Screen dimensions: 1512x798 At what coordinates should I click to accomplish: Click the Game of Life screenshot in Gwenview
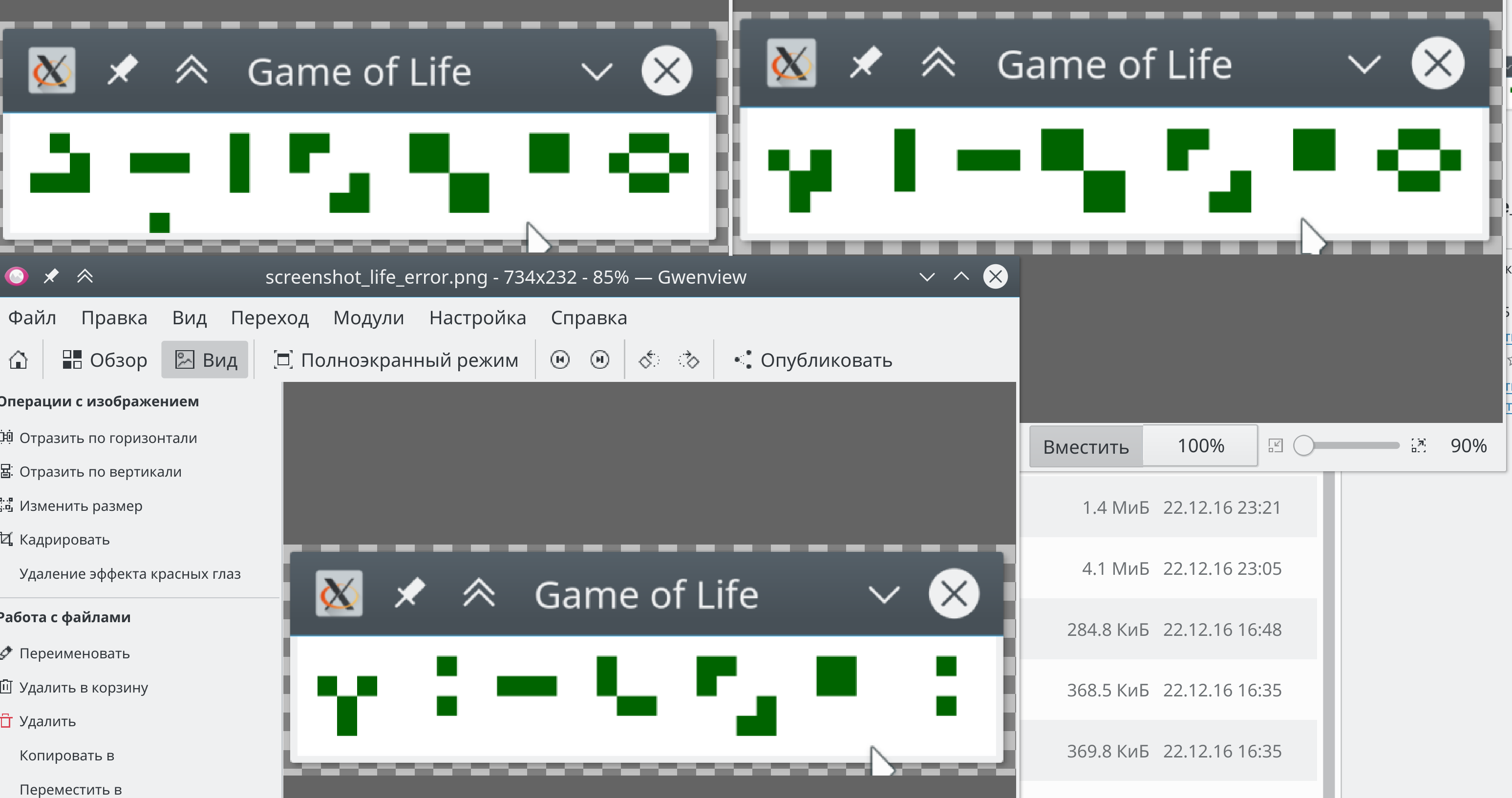(x=649, y=659)
